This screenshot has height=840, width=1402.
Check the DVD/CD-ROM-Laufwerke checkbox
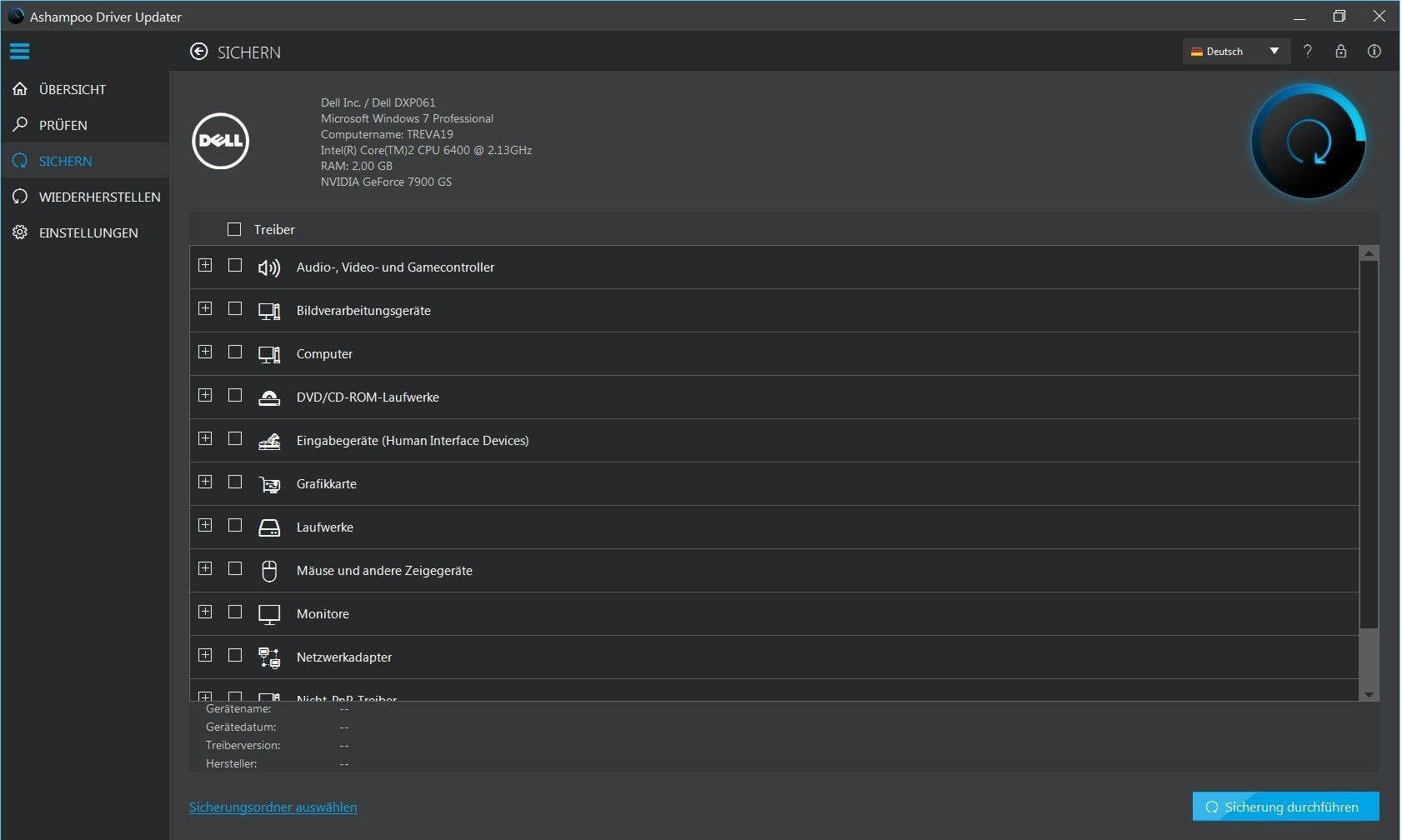click(235, 395)
